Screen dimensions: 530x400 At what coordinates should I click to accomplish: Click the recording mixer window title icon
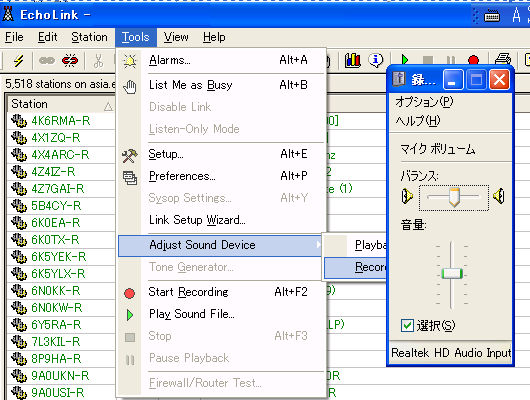click(x=399, y=79)
